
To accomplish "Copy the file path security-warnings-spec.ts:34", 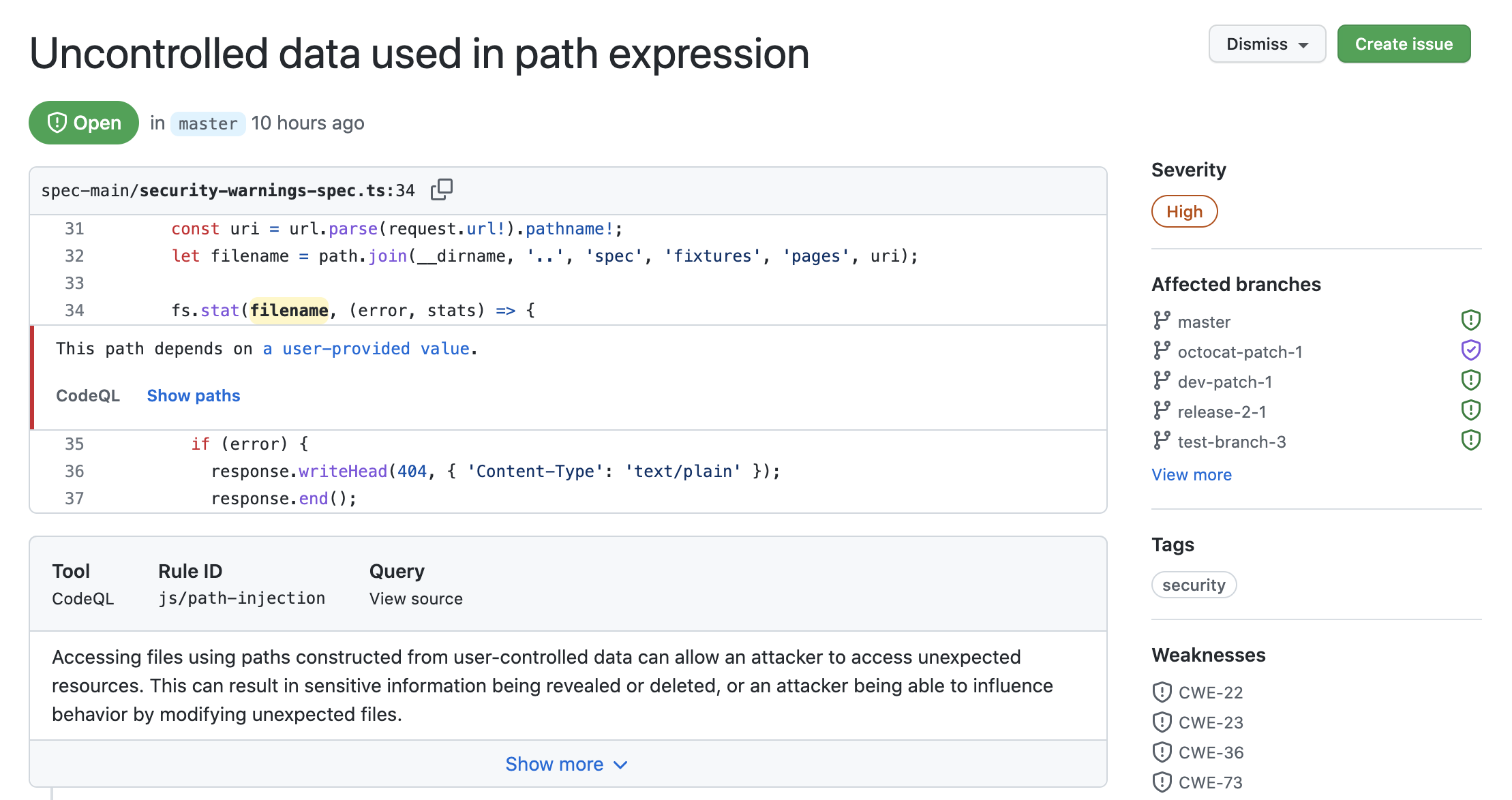I will 442,189.
